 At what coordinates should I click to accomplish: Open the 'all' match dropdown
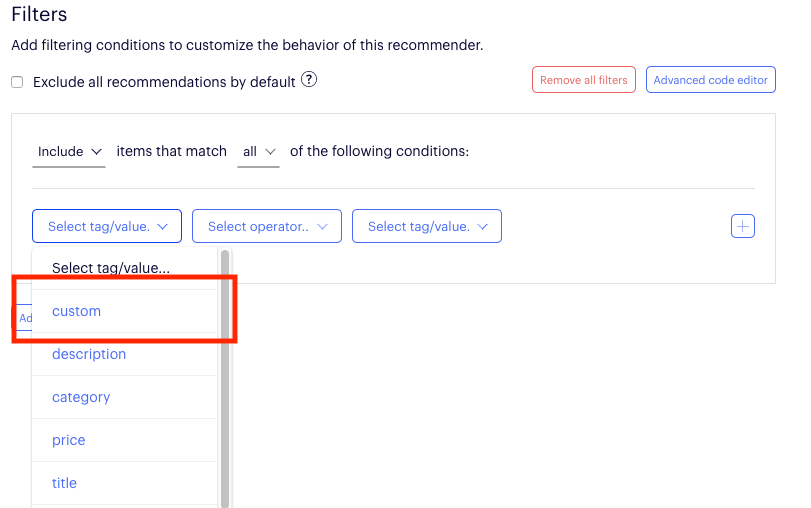coord(258,152)
